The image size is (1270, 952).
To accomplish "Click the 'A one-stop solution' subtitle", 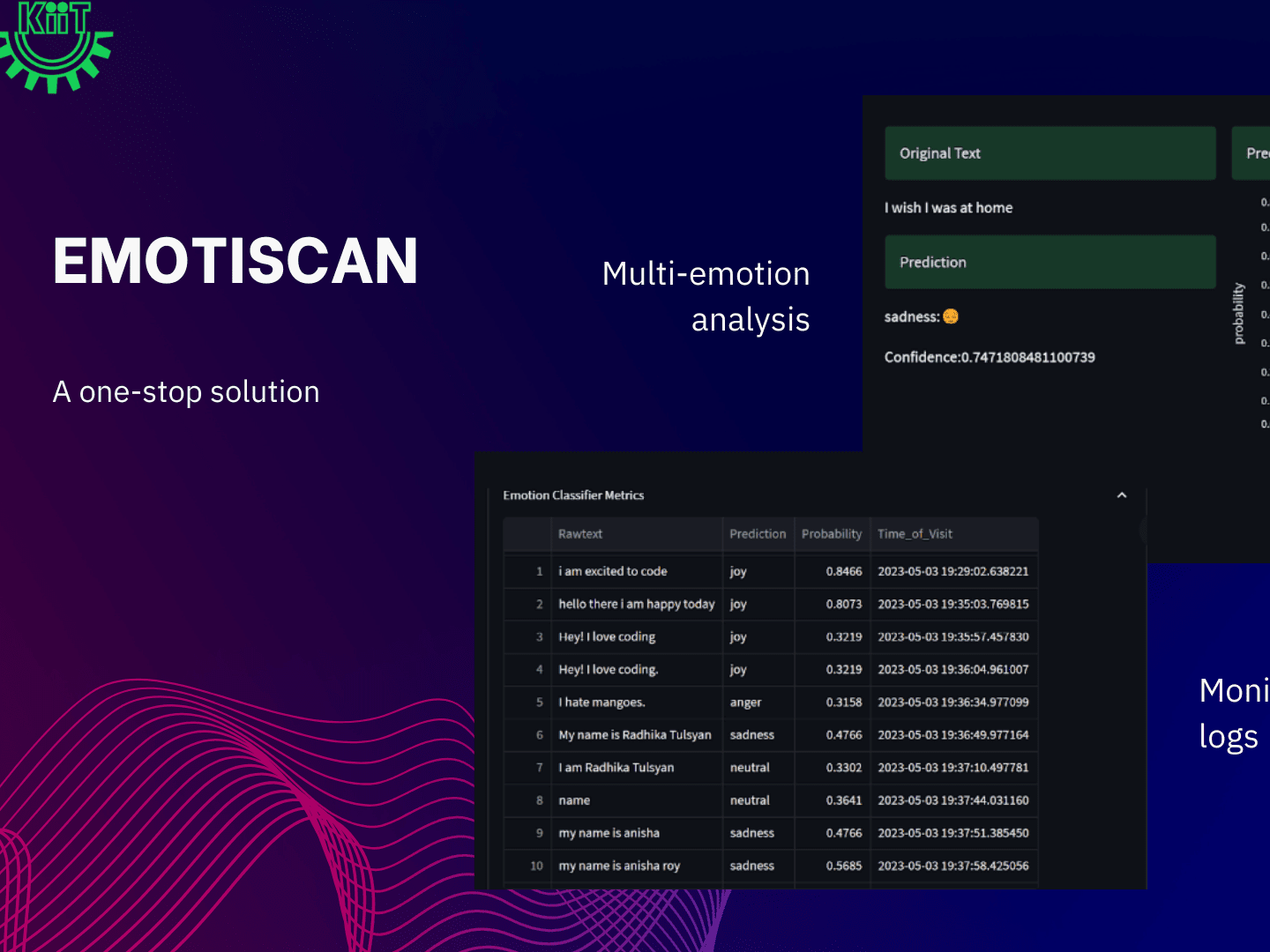I will pos(186,391).
